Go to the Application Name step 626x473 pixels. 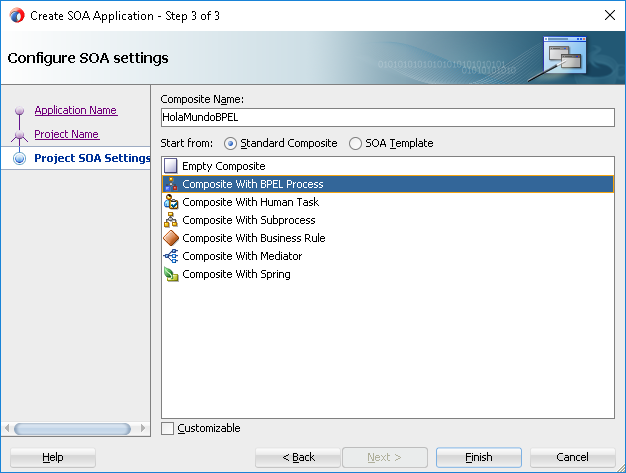[x=75, y=110]
